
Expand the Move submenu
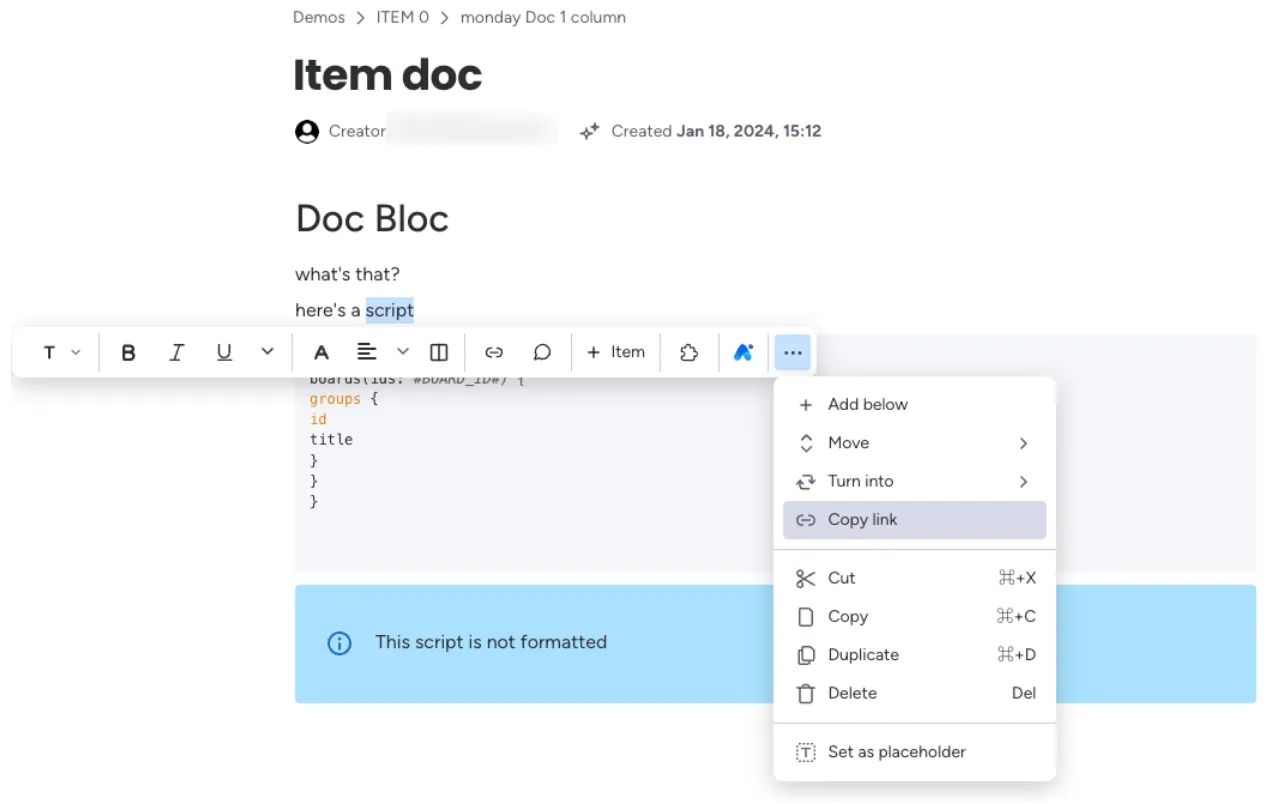click(x=914, y=443)
